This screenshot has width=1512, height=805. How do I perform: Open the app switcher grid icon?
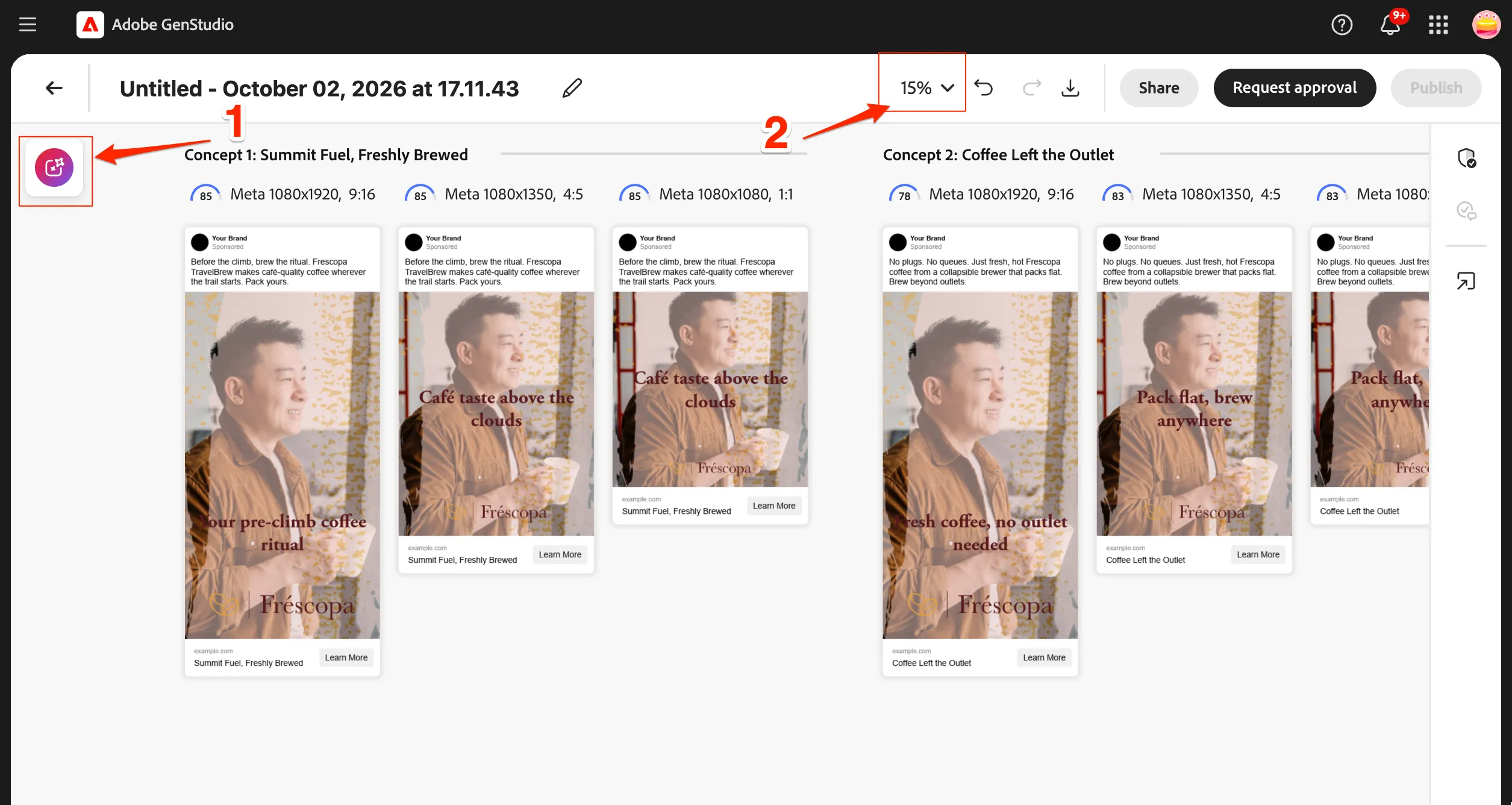point(1439,25)
